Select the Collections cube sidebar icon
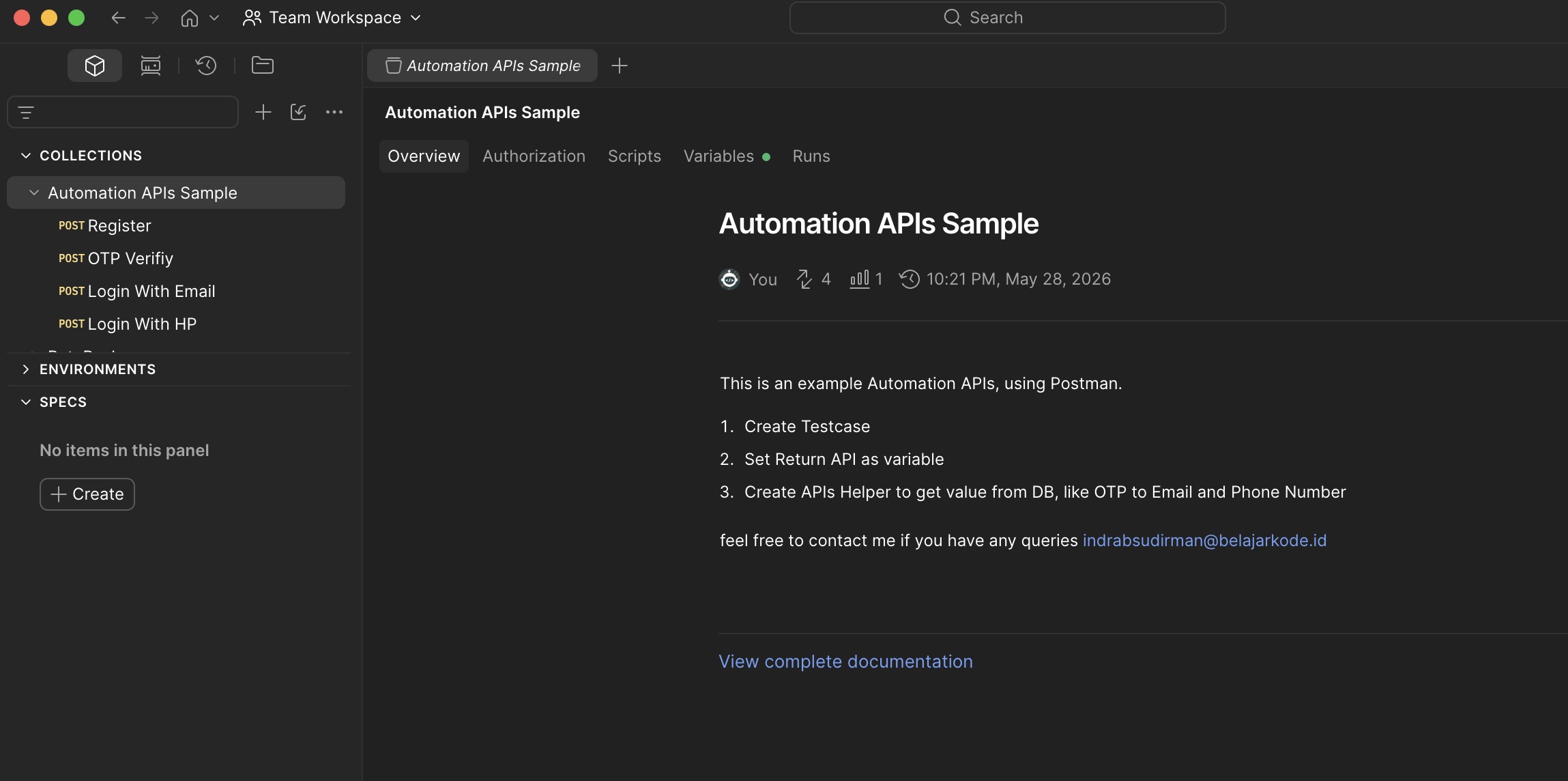This screenshot has width=1568, height=781. coord(95,66)
